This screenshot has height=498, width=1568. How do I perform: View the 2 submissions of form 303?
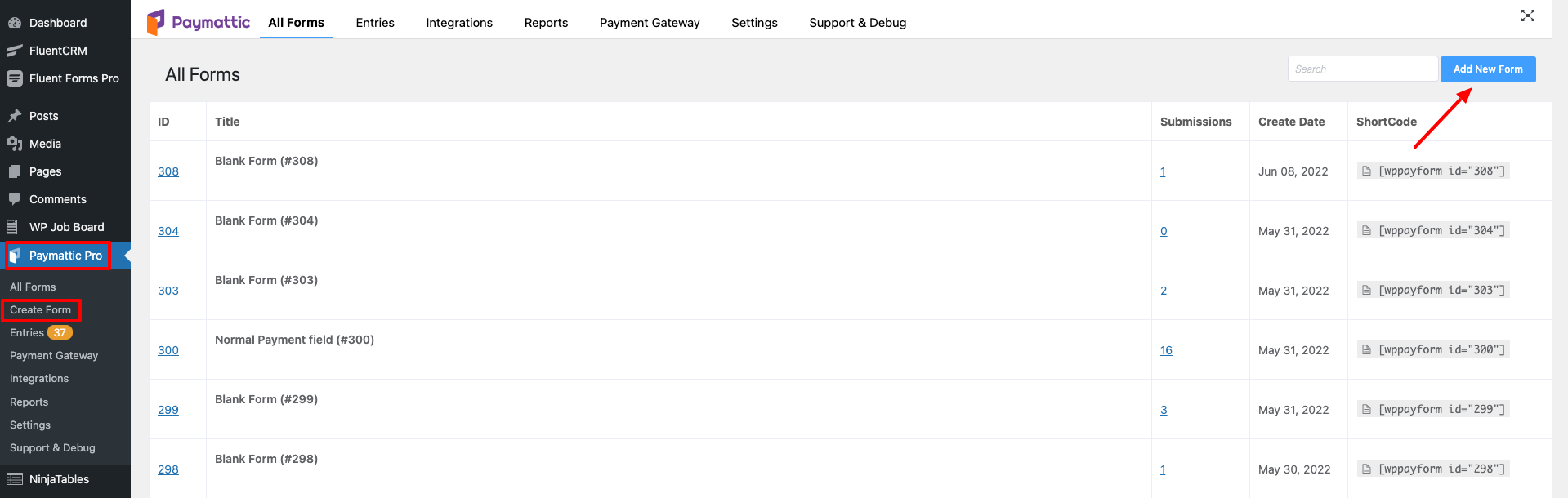pyautogui.click(x=1164, y=291)
